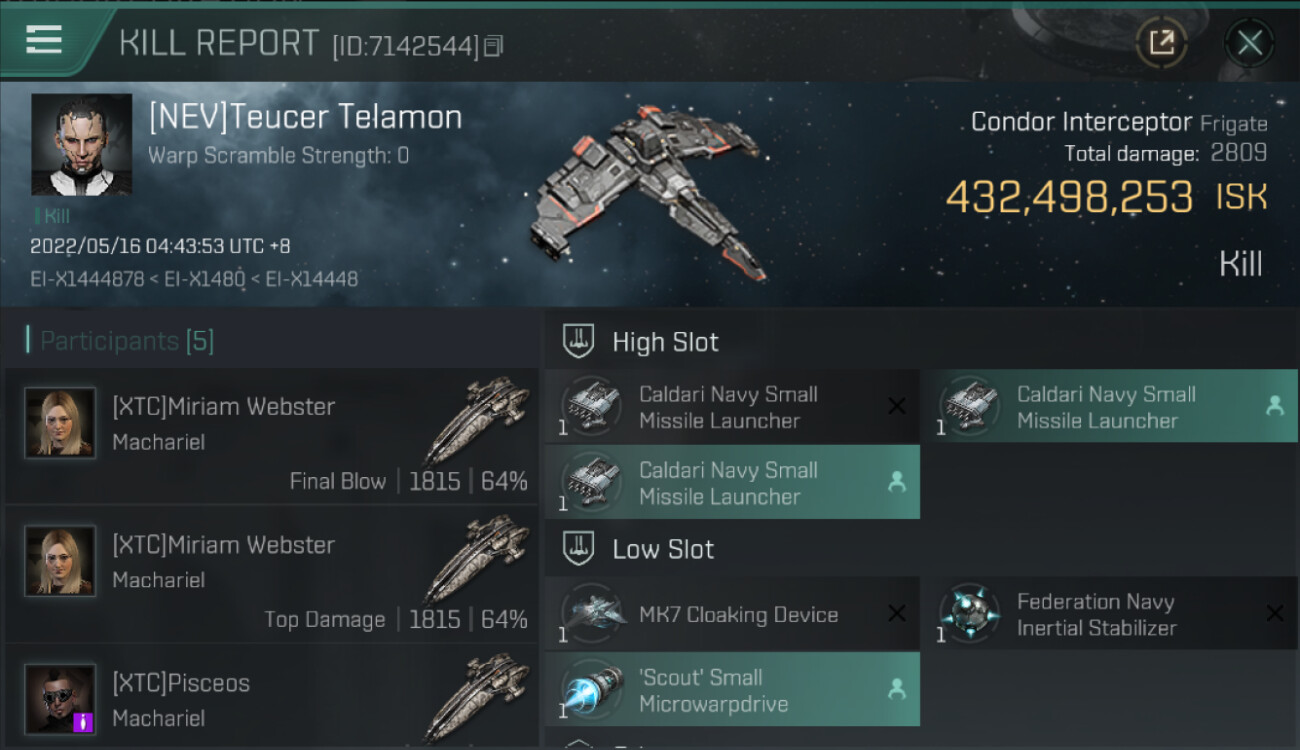The image size is (1300, 750).
Task: Click the High Slot section header
Action: [665, 342]
